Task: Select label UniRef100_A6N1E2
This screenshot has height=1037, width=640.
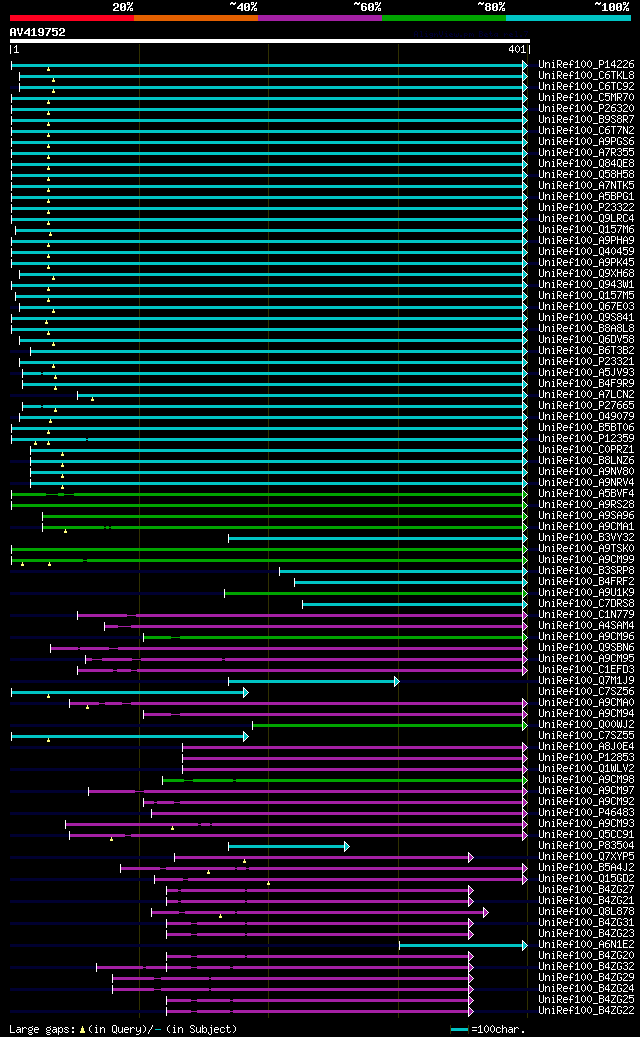Action: click(586, 944)
